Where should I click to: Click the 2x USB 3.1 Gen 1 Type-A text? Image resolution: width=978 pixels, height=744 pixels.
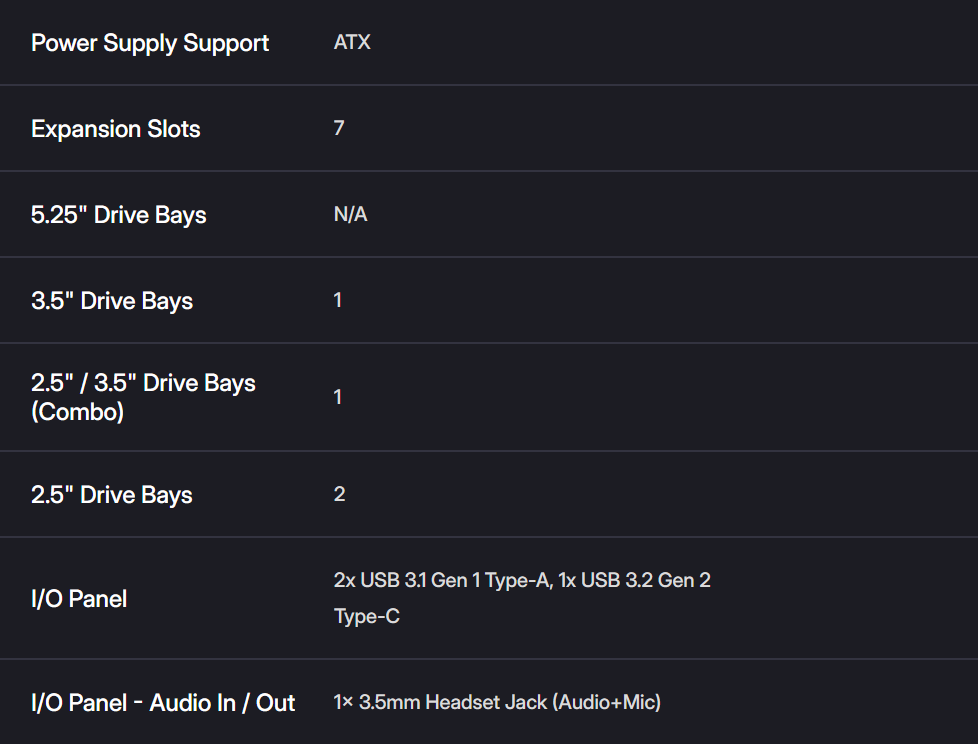tap(441, 580)
